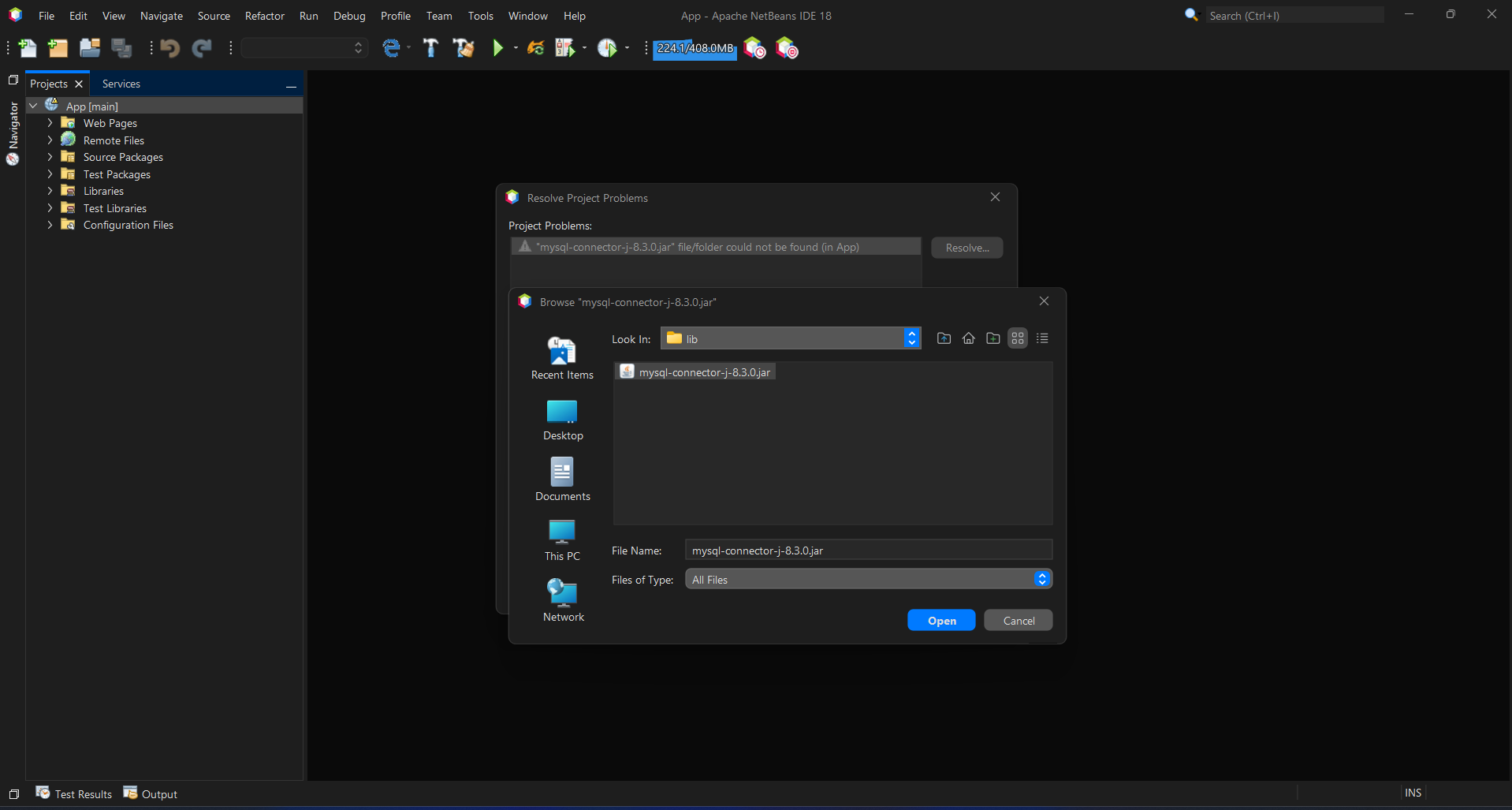Go up one folder level in browse dialog
The height and width of the screenshot is (810, 1512).
[x=944, y=338]
